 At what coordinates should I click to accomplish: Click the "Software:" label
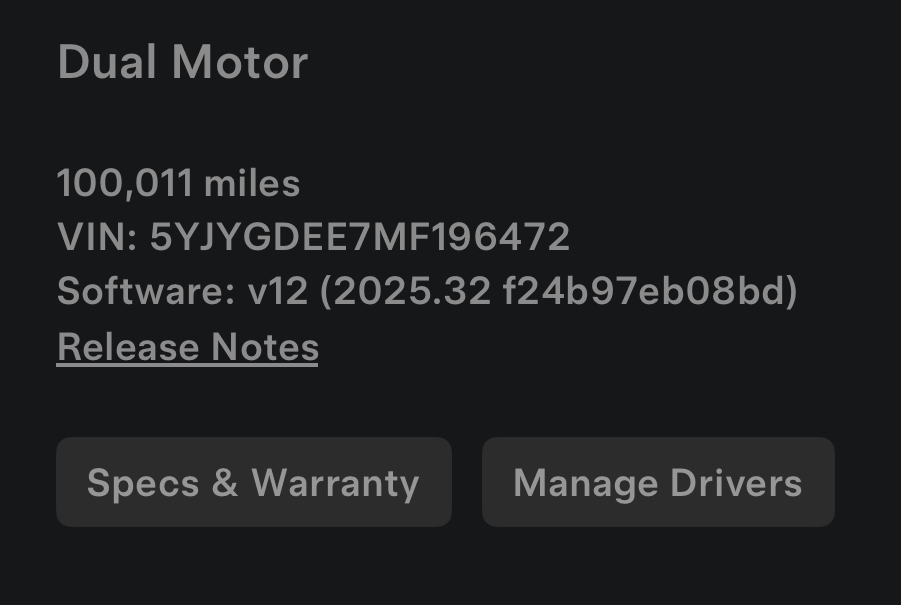pyautogui.click(x=147, y=292)
